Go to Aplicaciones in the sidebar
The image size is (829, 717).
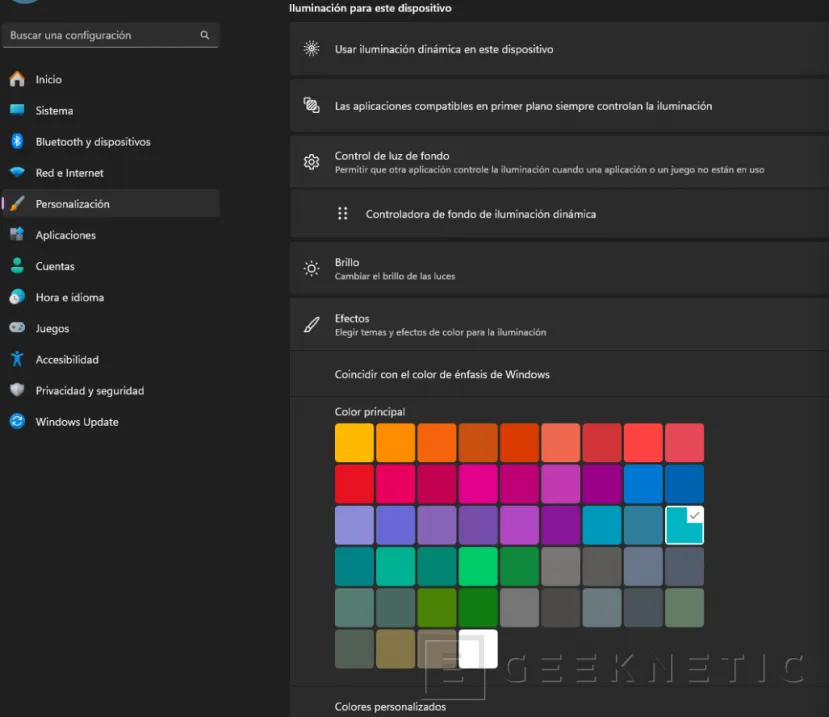click(x=65, y=235)
